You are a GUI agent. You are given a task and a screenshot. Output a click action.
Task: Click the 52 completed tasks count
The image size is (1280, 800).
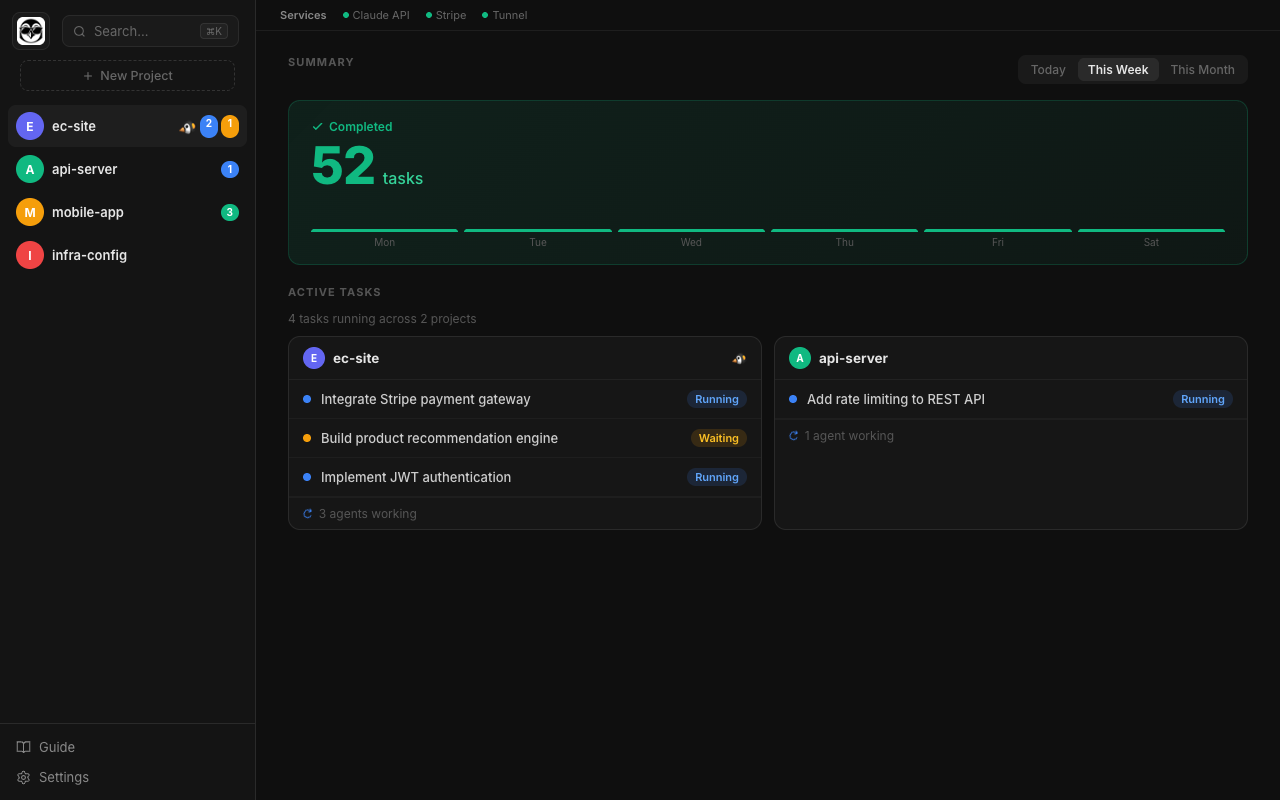coord(343,166)
